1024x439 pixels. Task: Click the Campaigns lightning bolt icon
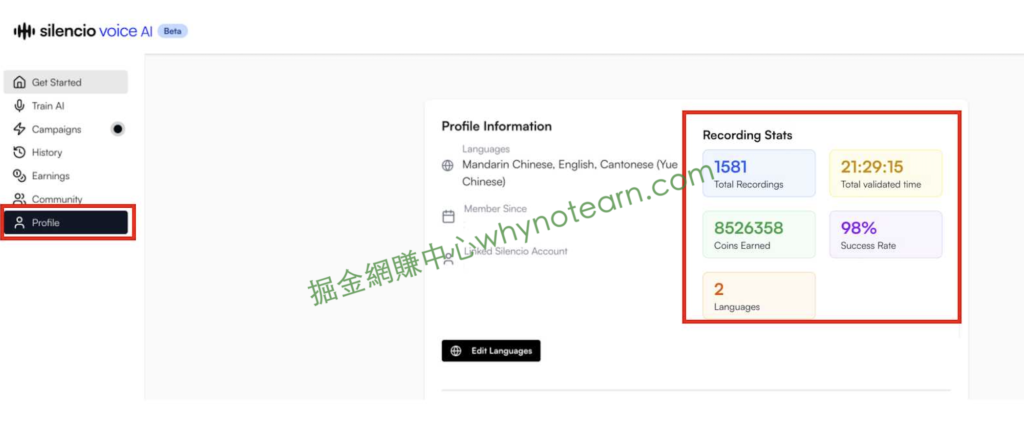click(20, 129)
